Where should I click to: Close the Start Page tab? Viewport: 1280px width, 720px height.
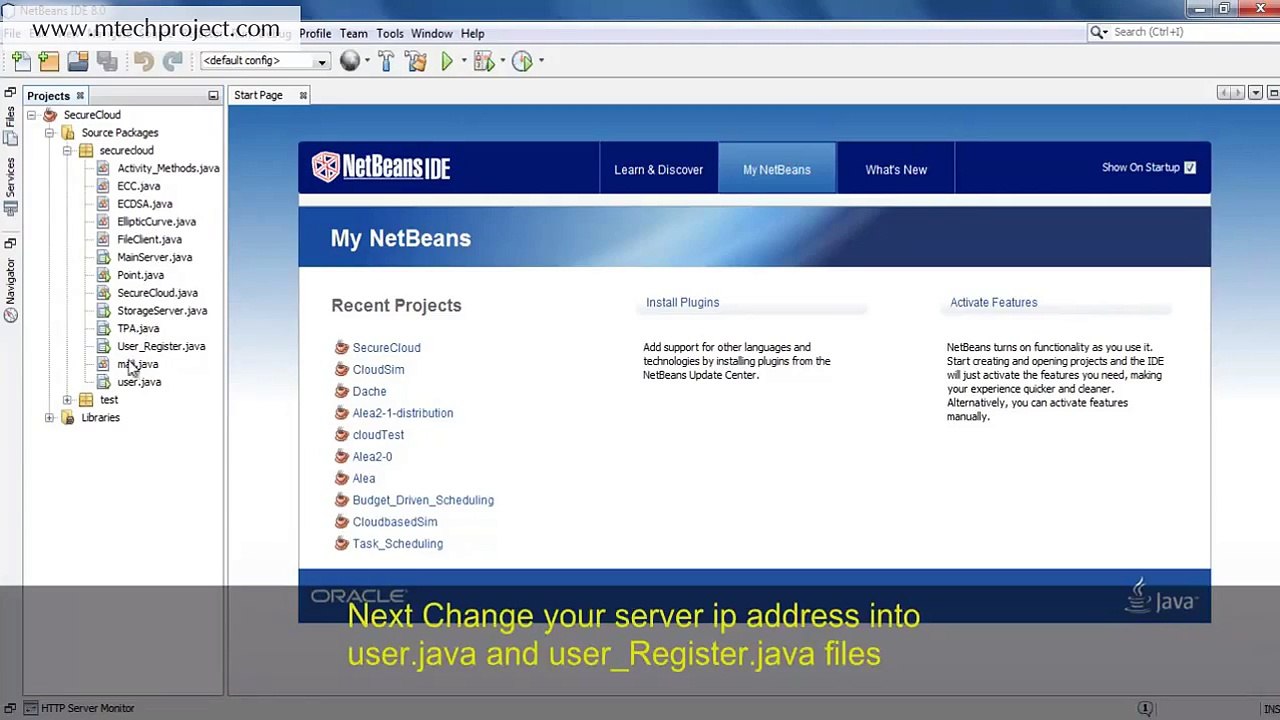coord(303,95)
